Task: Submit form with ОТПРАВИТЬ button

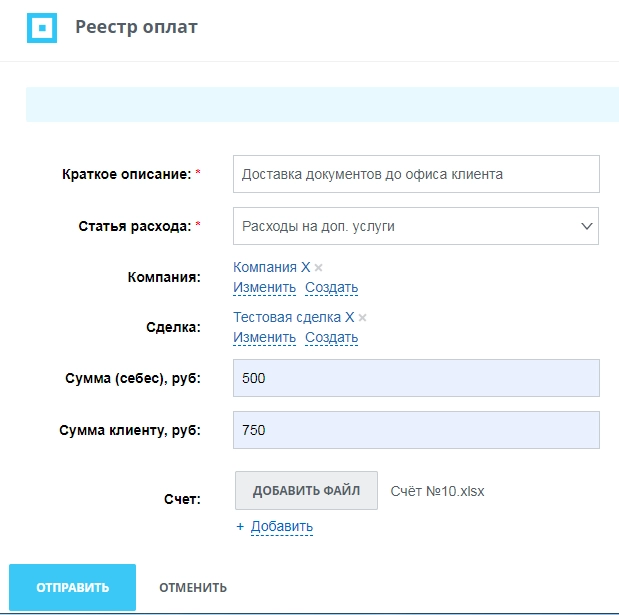Action: [72, 587]
